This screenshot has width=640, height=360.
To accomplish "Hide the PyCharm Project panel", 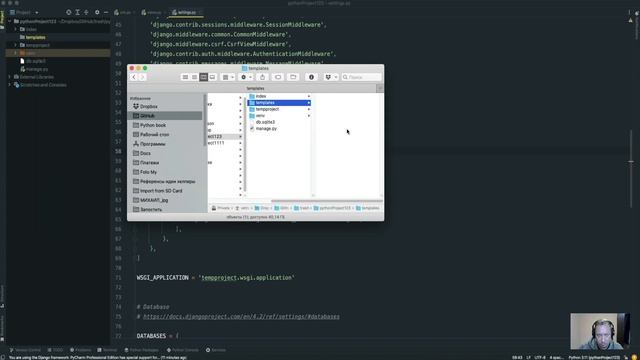I will pos(106,13).
